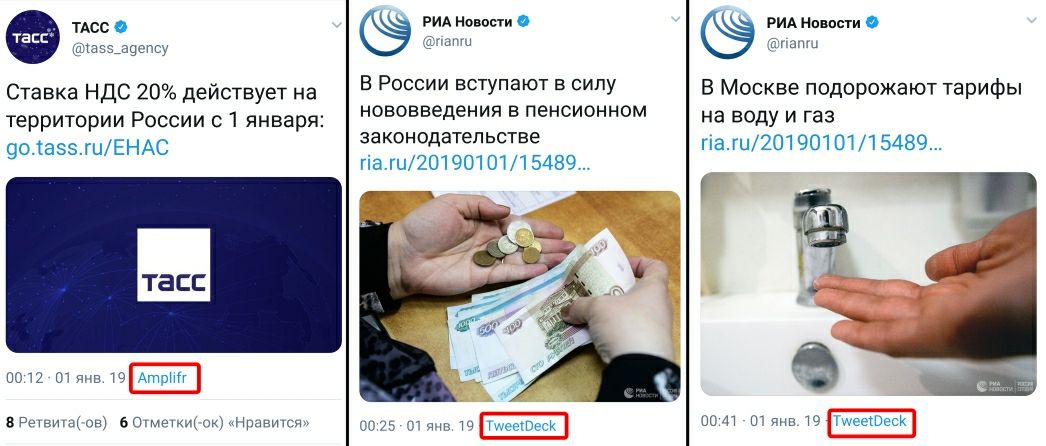Expand the TASS tweet options chevron
This screenshot has height=446, width=1046.
336,25
